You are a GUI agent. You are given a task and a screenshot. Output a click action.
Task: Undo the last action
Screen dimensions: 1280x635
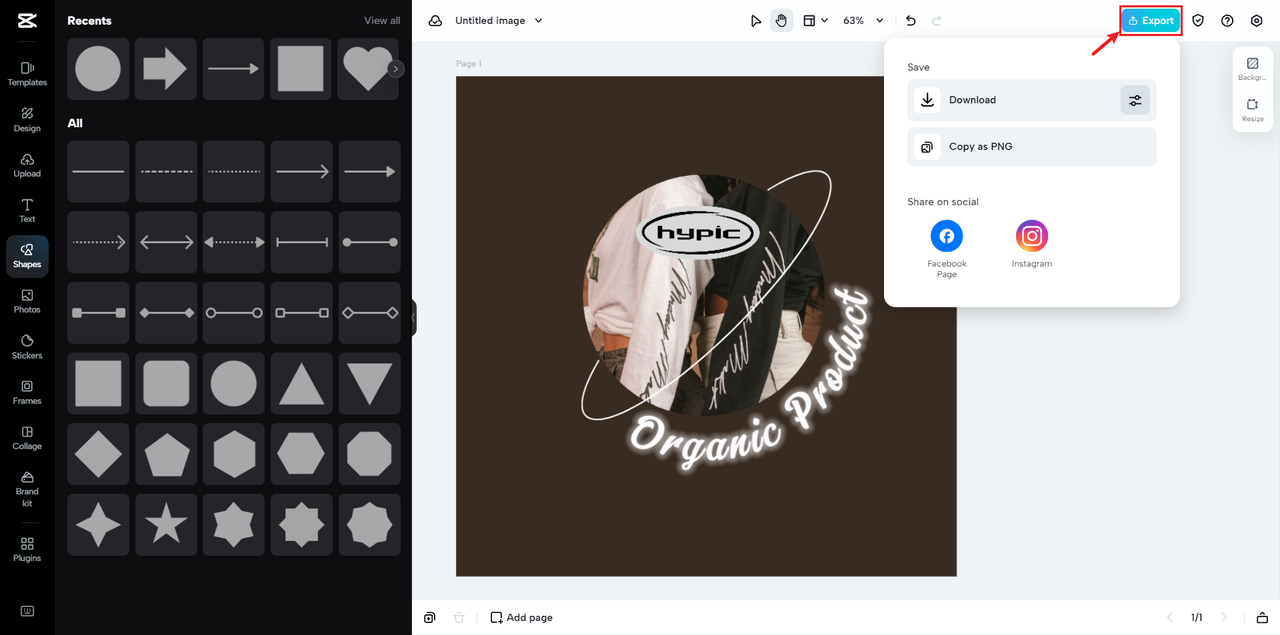911,20
